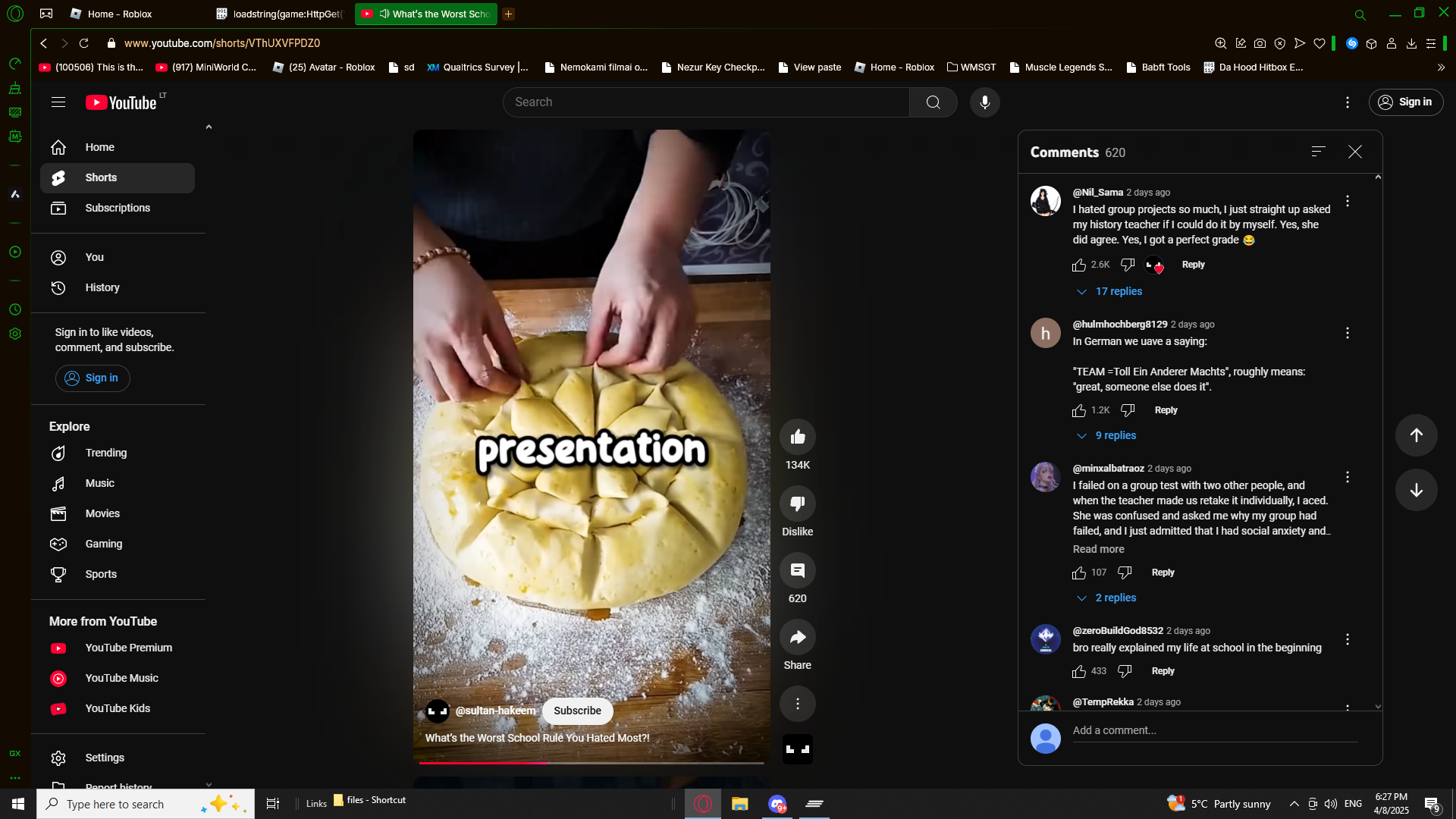Click the Share arrow icon
This screenshot has width=1456, height=819.
[797, 637]
